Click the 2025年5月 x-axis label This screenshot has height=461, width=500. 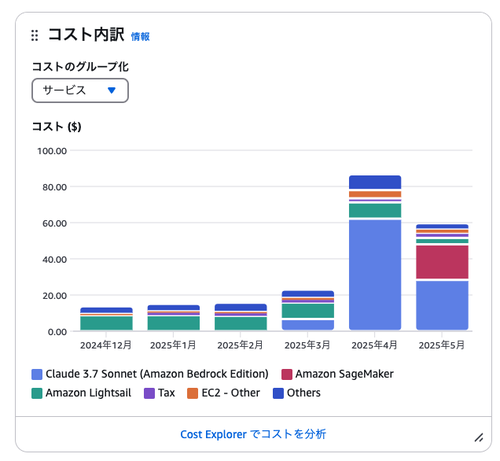442,345
